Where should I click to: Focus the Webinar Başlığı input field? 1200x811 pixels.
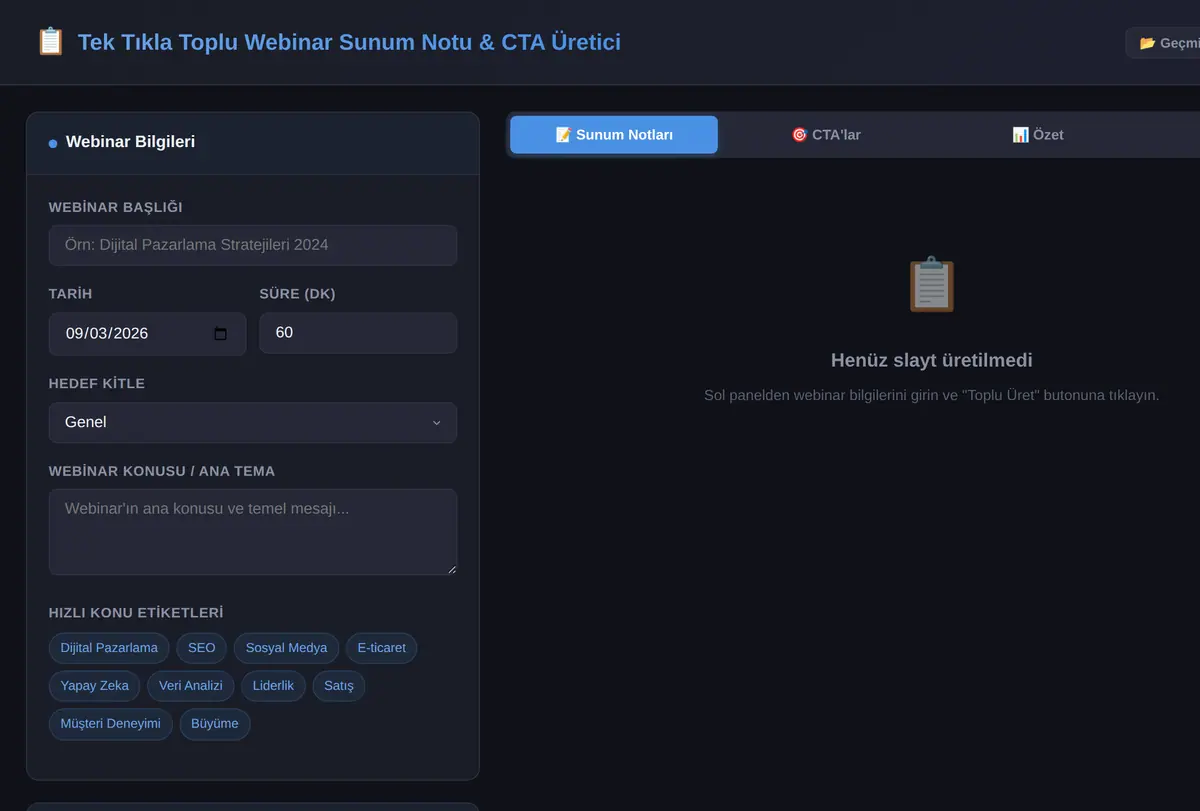coord(253,245)
